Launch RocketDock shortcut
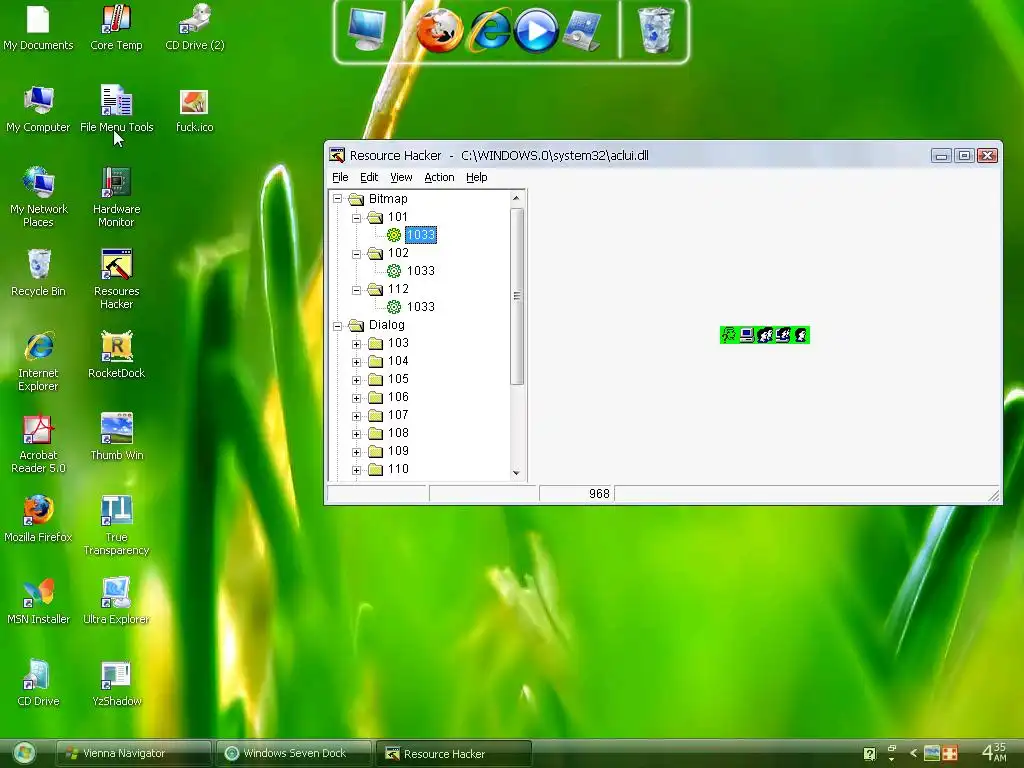The width and height of the screenshot is (1024, 768). click(x=116, y=355)
